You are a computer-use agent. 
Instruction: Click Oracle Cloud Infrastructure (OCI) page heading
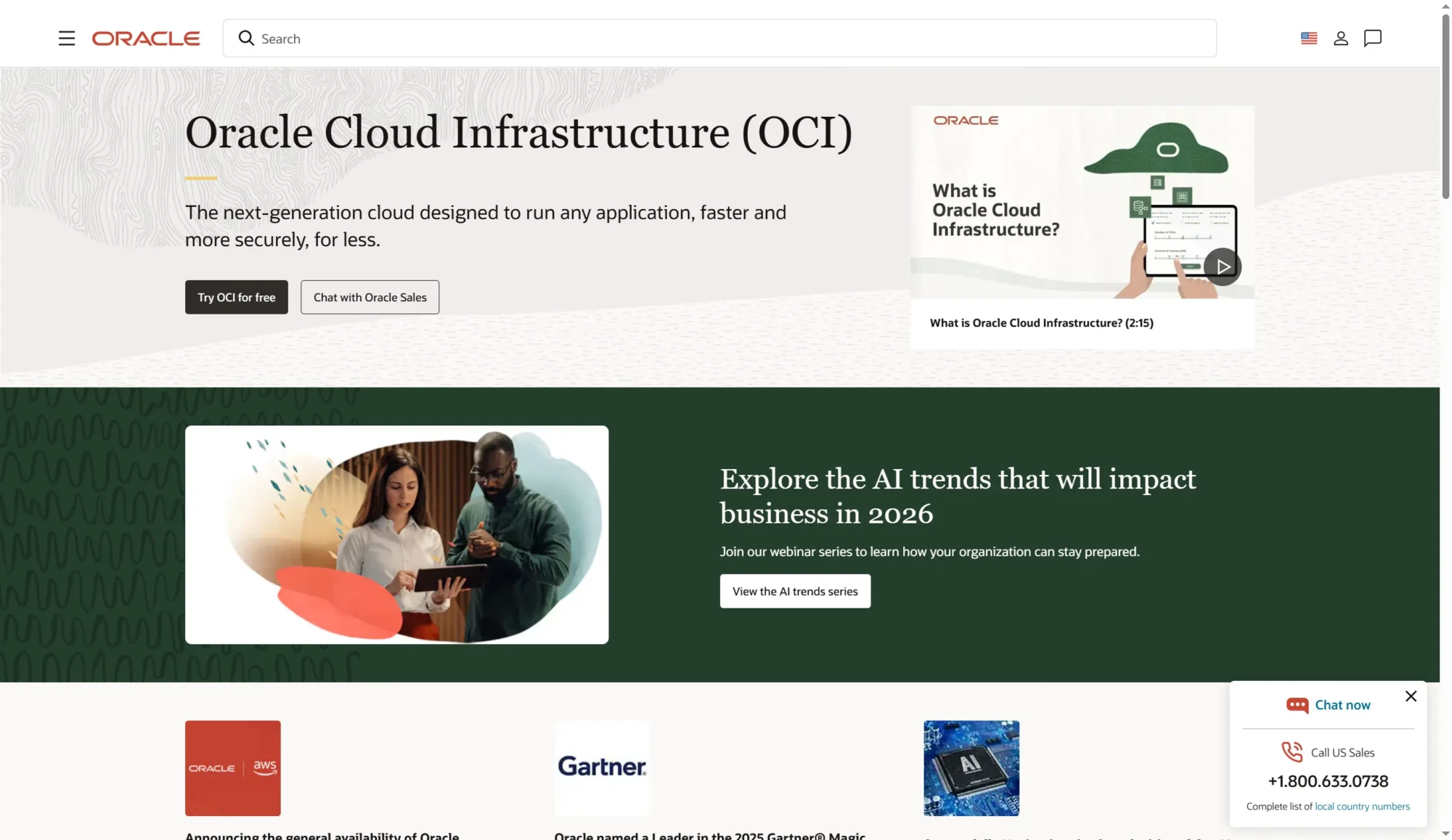click(x=518, y=133)
